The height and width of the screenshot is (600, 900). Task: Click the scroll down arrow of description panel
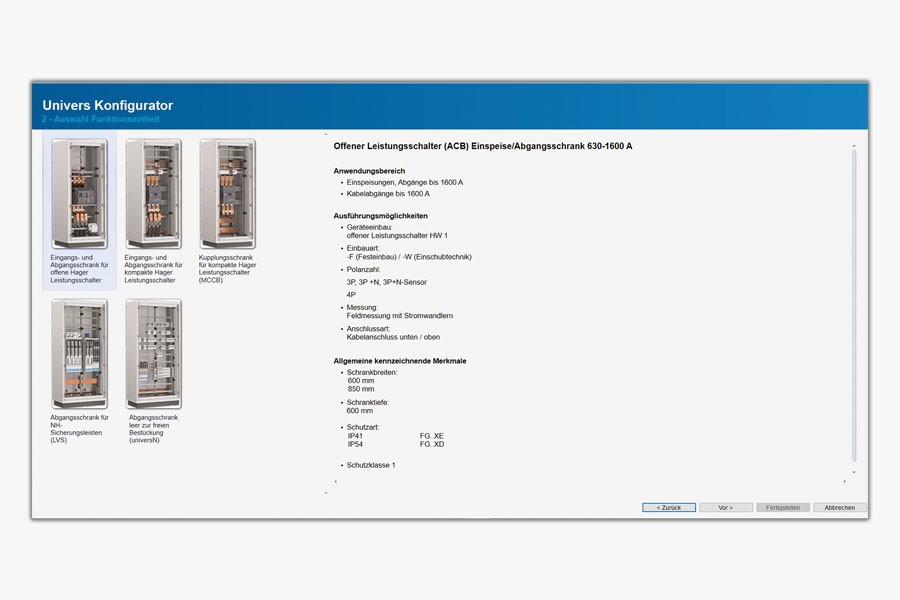pyautogui.click(x=854, y=472)
